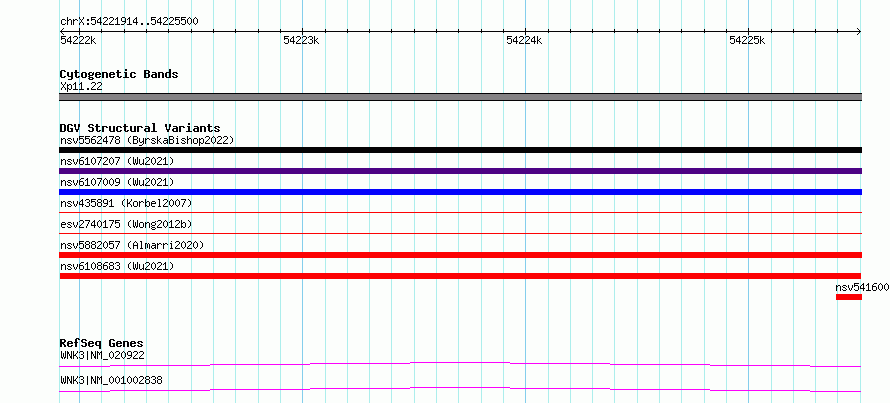
Task: Select the red nsv6108683 variant bar
Action: [460, 276]
